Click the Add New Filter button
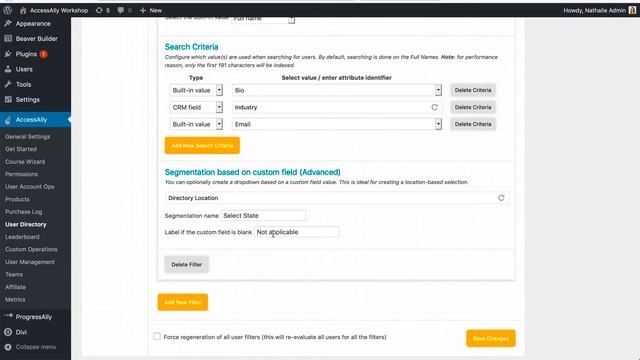Screen dimensions: 640x360 183,302
